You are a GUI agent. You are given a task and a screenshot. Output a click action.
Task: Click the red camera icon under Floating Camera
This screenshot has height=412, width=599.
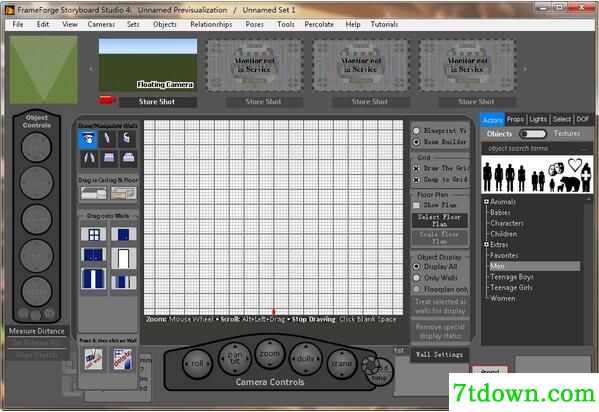click(107, 100)
